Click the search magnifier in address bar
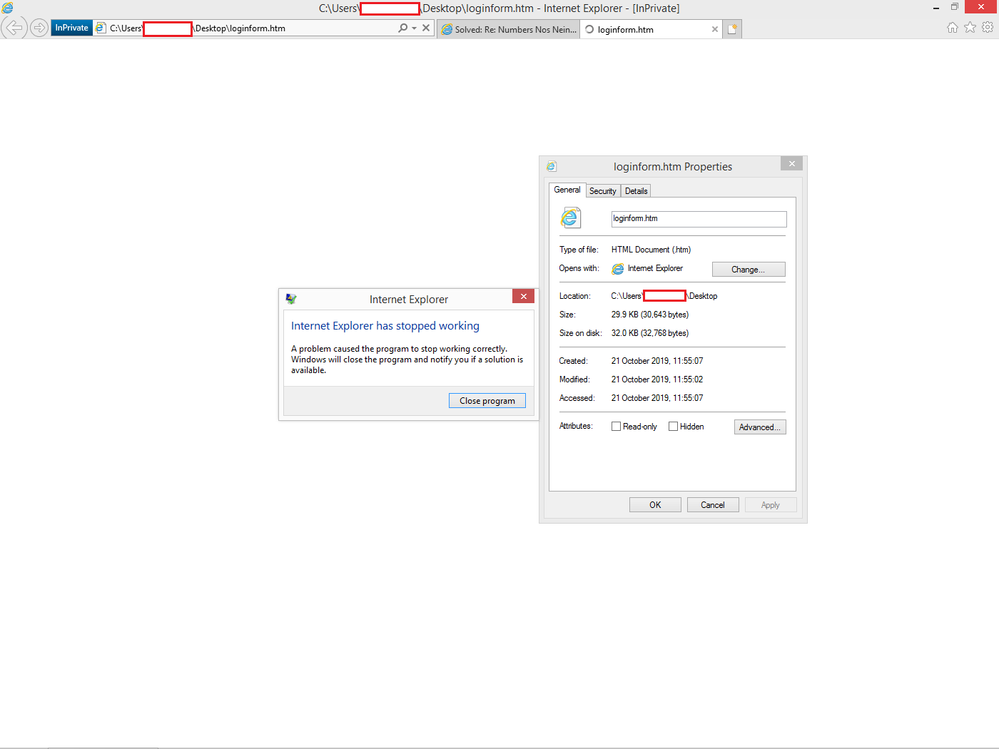Viewport: 999px width, 749px height. [x=402, y=28]
